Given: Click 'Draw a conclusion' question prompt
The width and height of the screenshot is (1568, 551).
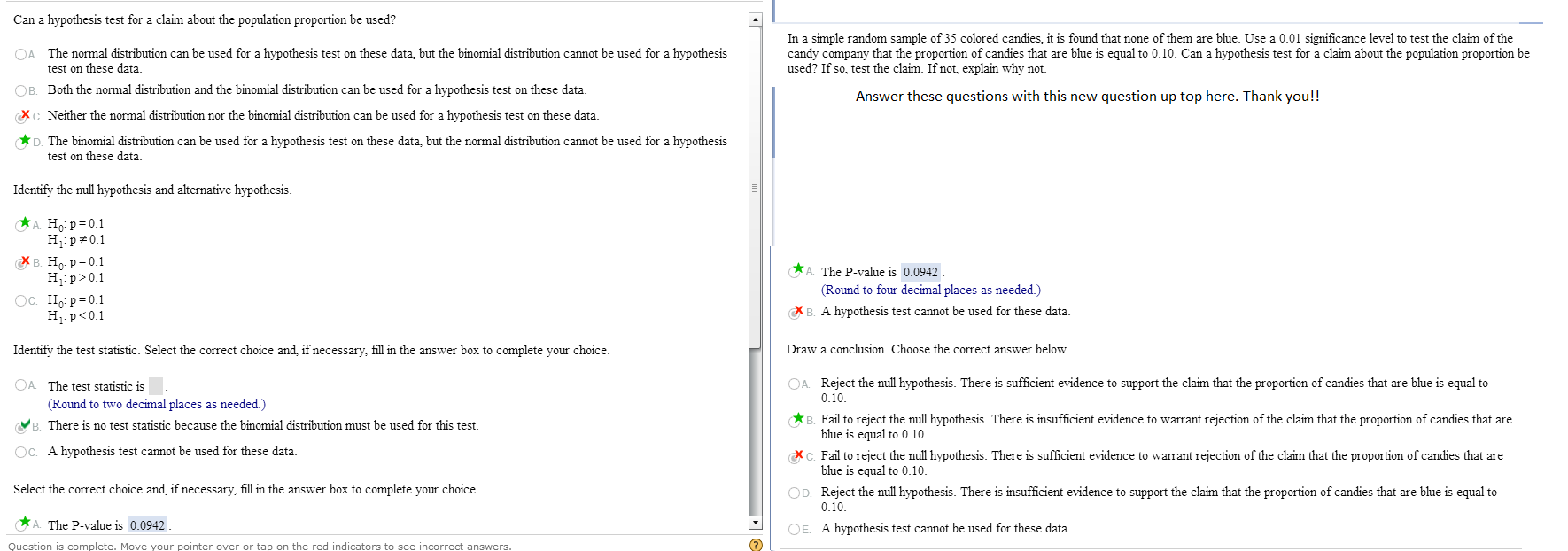Looking at the screenshot, I should [928, 349].
